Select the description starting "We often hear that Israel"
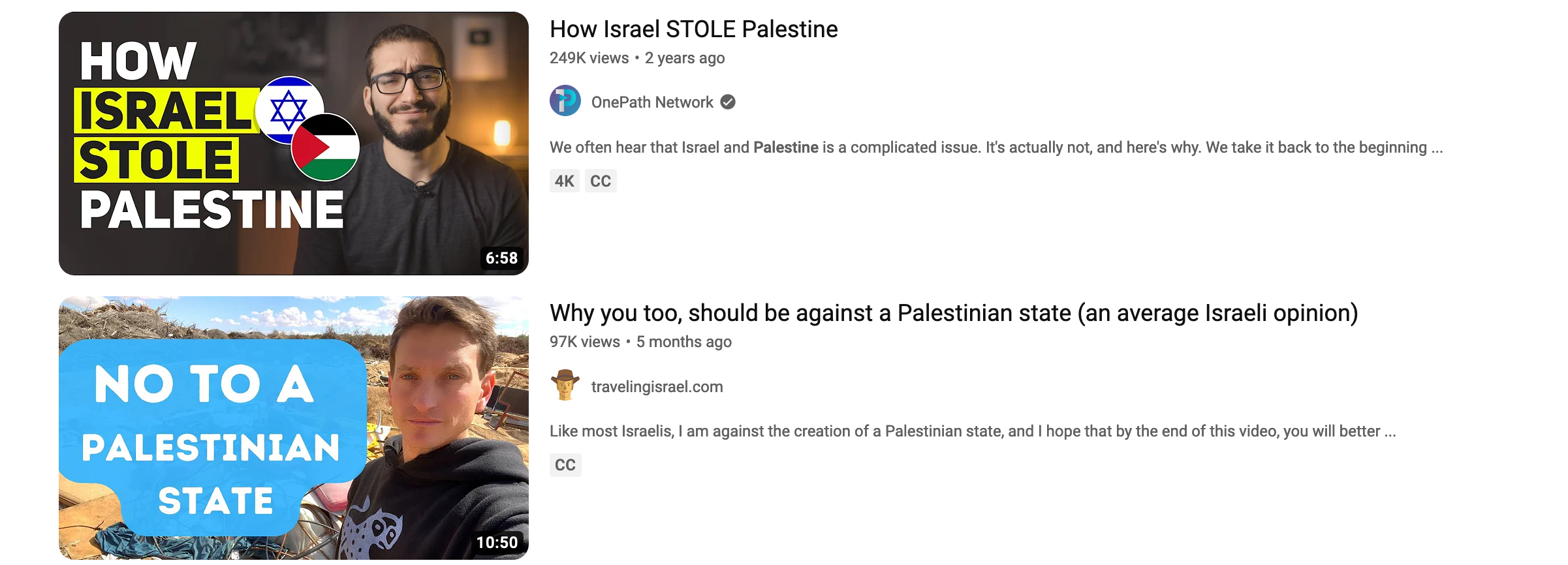This screenshot has height=565, width=1568. click(x=996, y=147)
